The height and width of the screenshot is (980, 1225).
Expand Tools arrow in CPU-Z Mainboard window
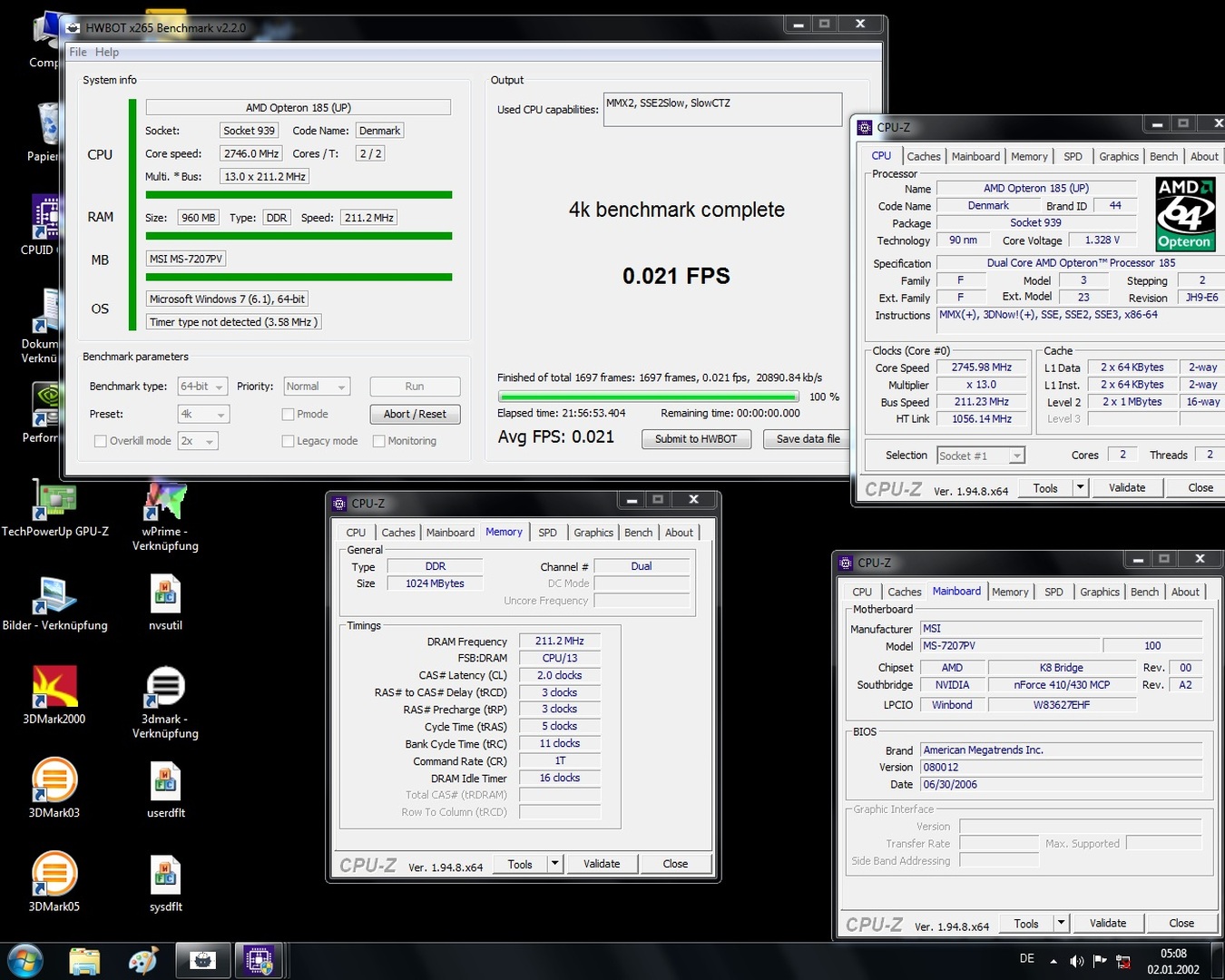[1061, 923]
